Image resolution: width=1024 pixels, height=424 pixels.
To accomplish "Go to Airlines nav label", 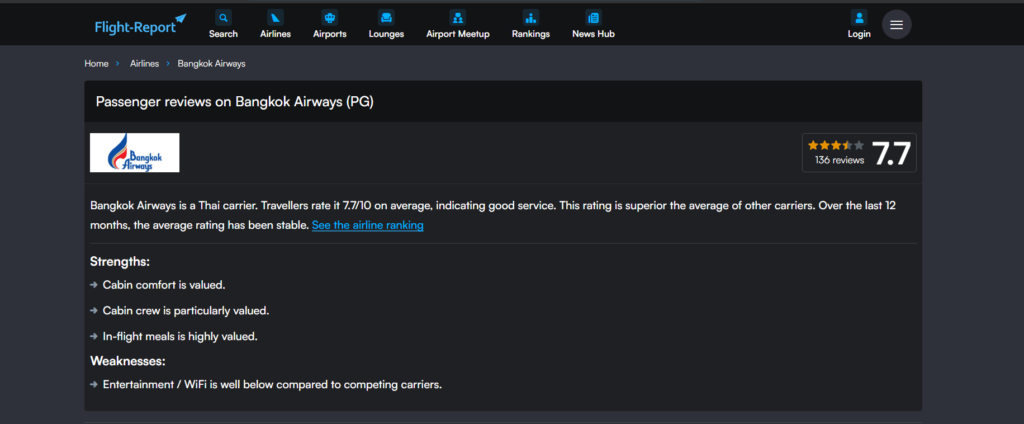I will pos(276,34).
